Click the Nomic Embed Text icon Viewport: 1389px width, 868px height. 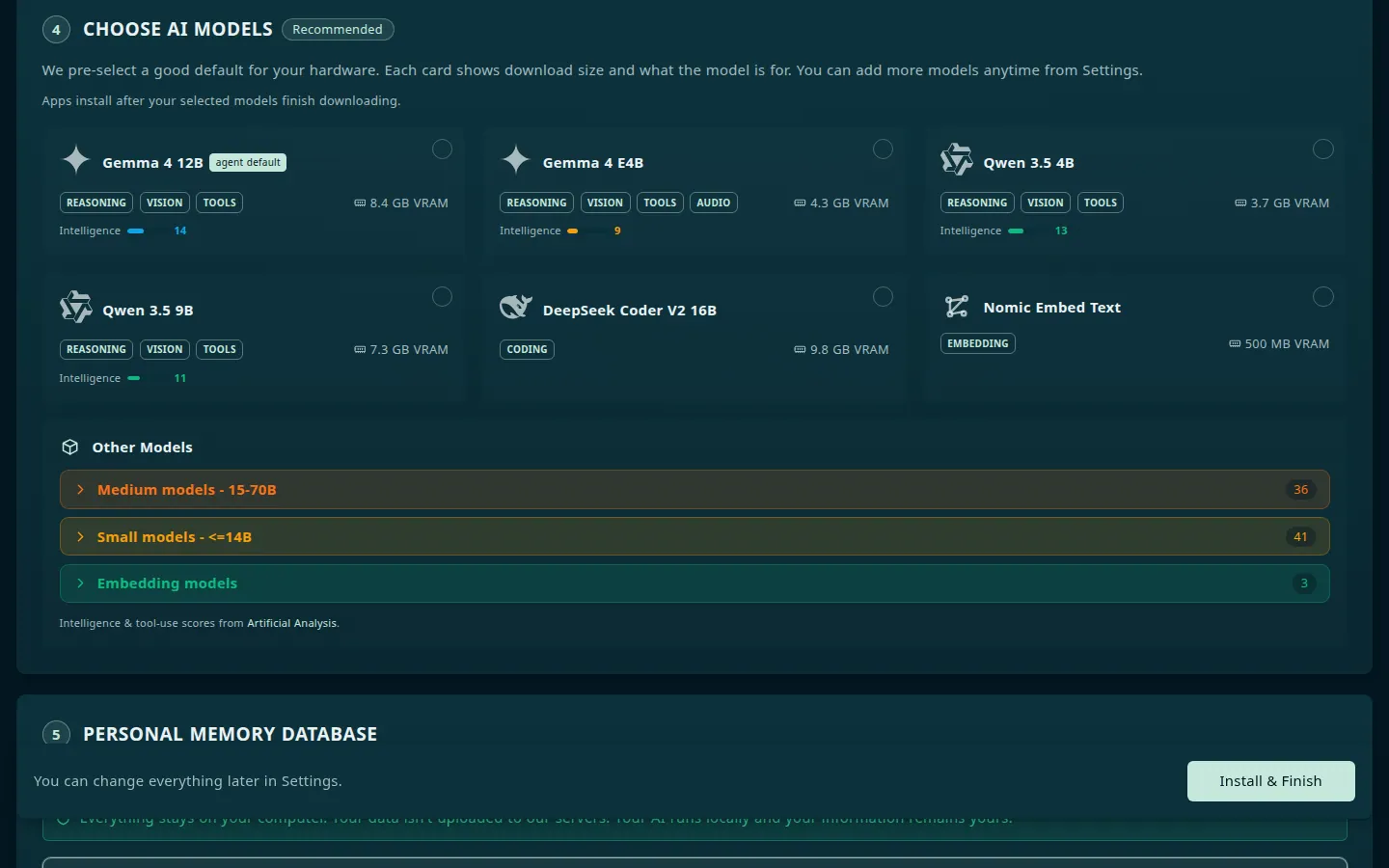pyautogui.click(x=957, y=307)
